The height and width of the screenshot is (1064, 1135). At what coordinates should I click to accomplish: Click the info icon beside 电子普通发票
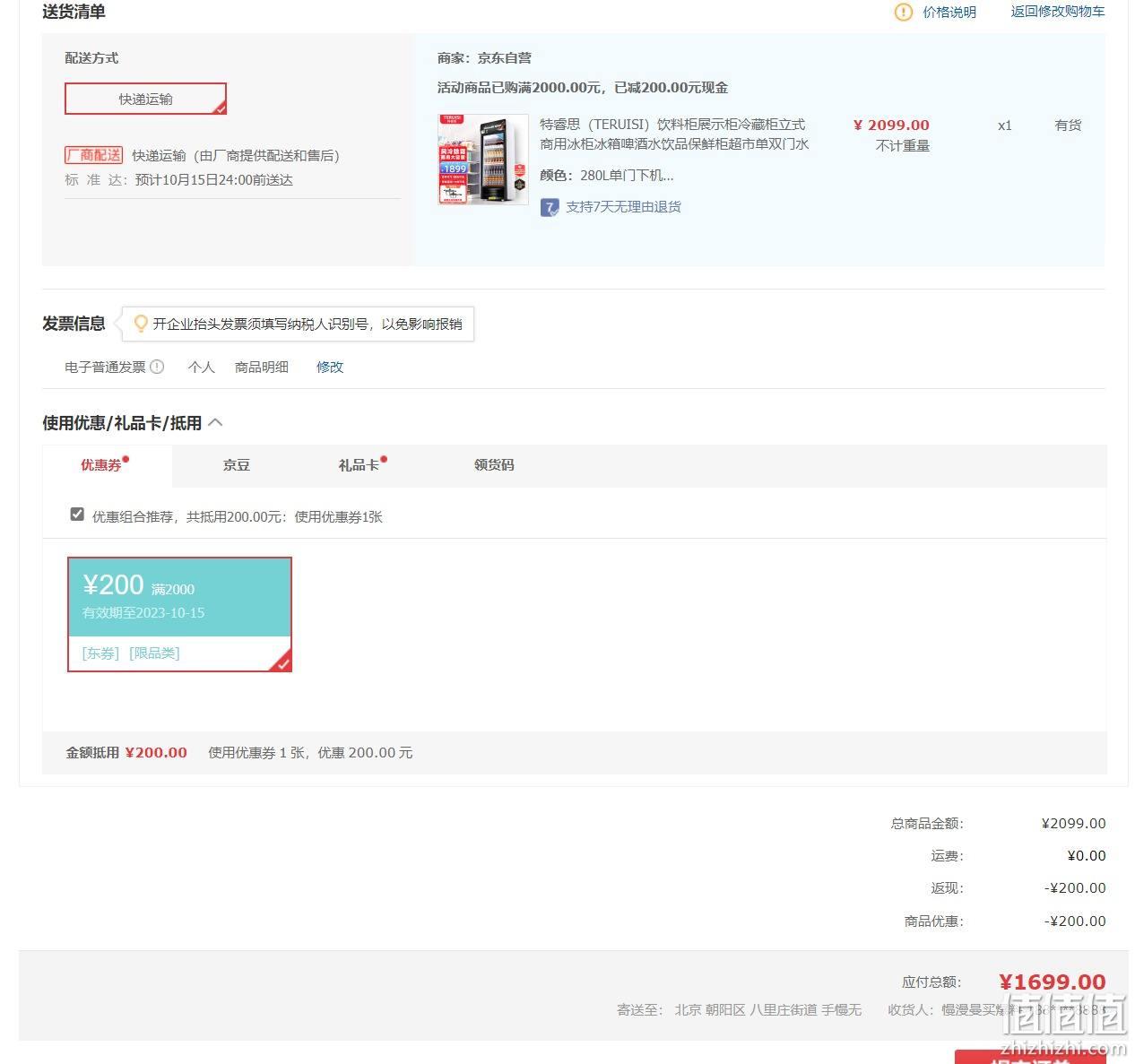click(157, 367)
